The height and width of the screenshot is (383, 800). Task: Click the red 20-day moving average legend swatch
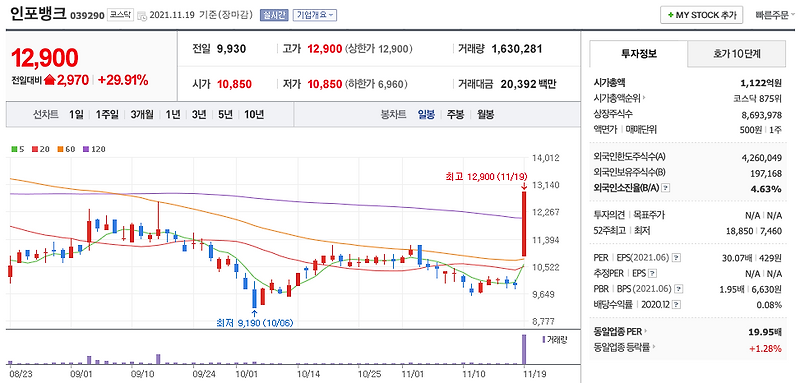click(35, 149)
